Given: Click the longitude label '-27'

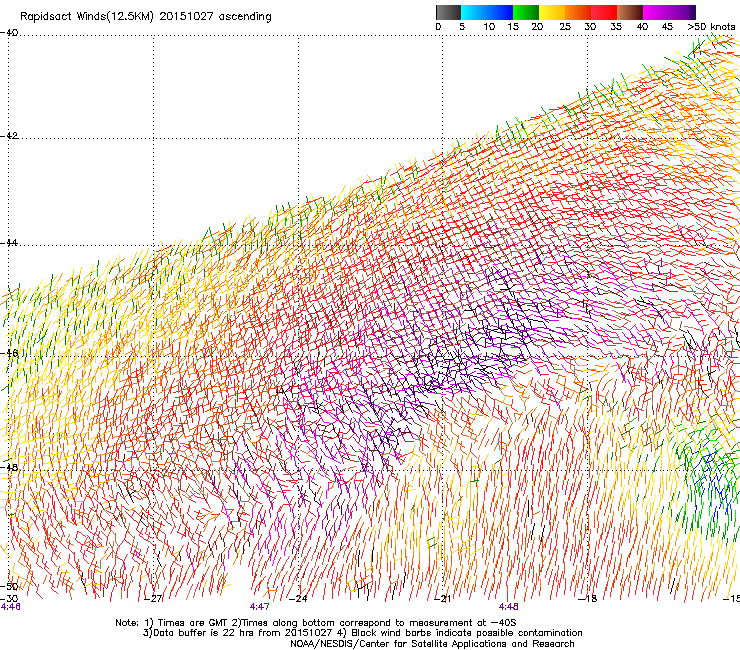Looking at the screenshot, I should [153, 599].
